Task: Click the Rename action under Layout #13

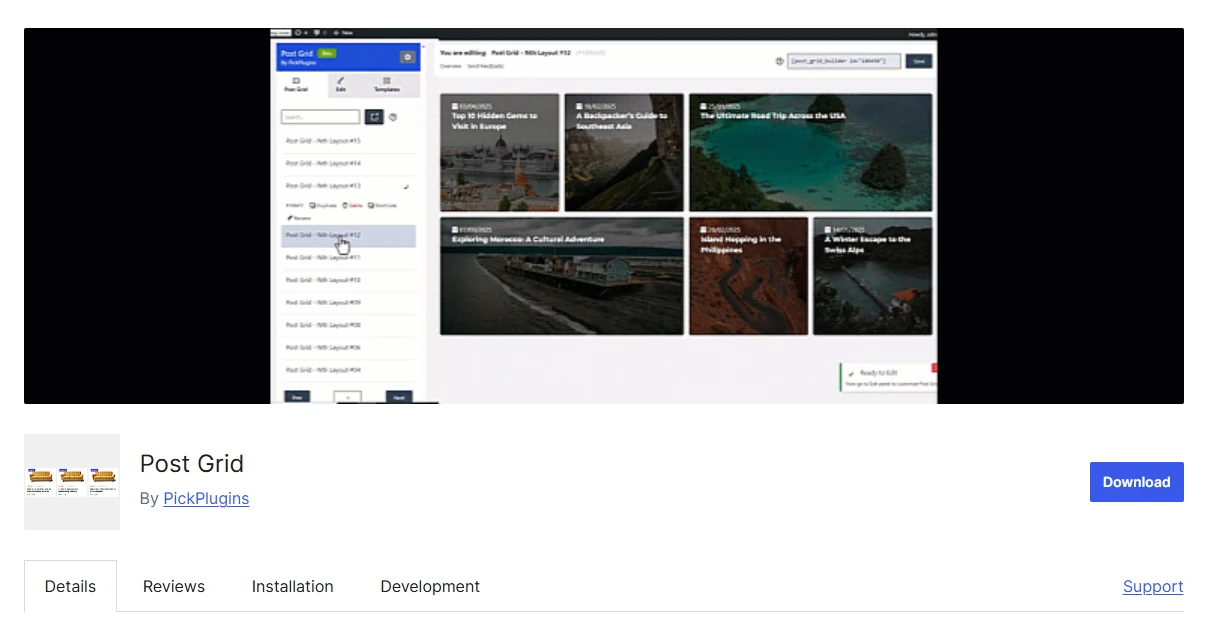Action: click(x=299, y=217)
